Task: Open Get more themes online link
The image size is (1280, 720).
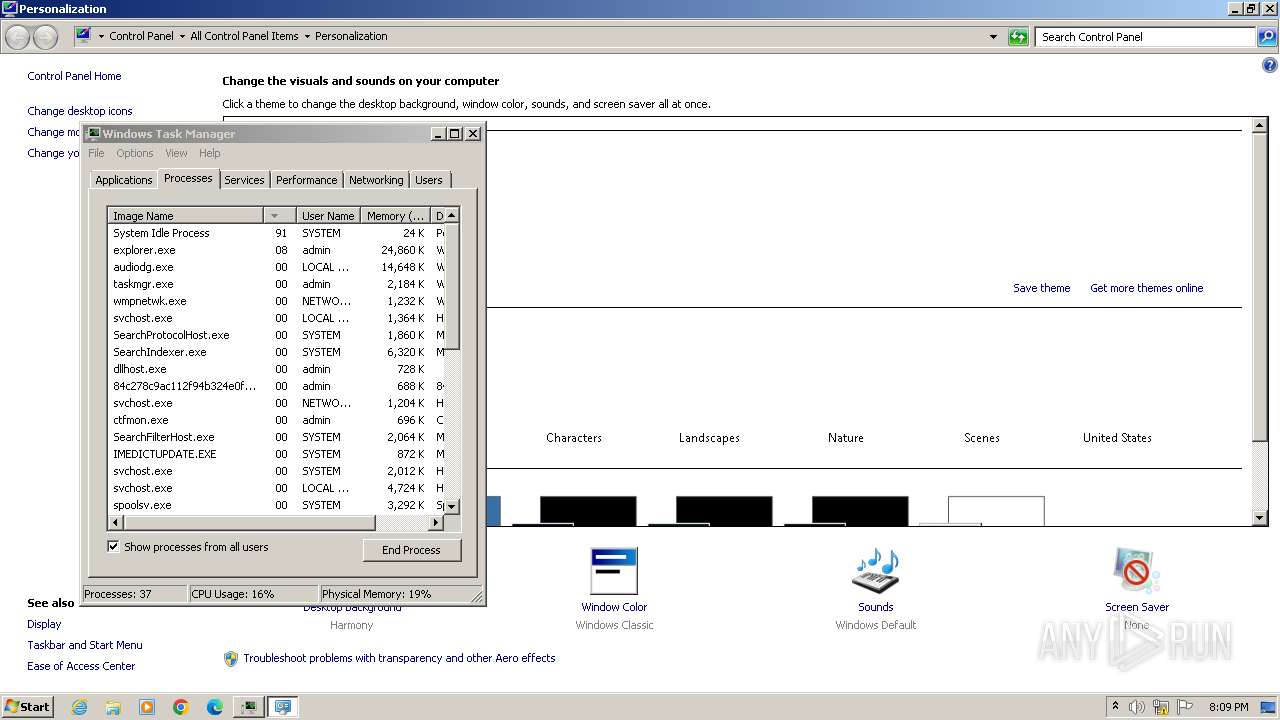Action: coord(1146,288)
